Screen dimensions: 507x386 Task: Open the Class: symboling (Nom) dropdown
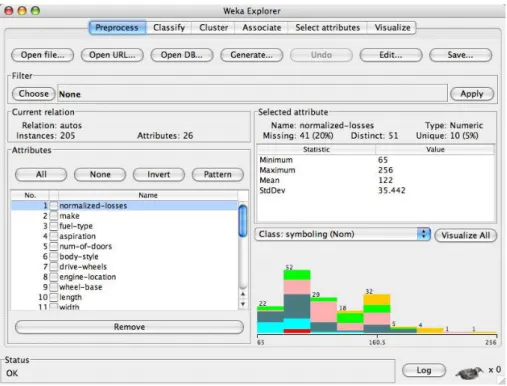pos(343,234)
